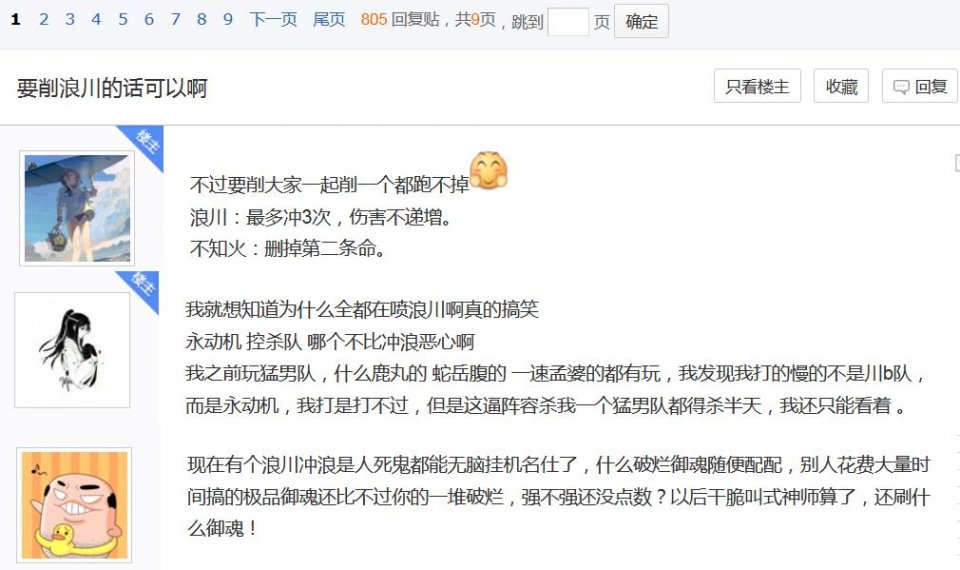
Task: Click the line starting 我之前玩猛男队
Action: [555, 373]
